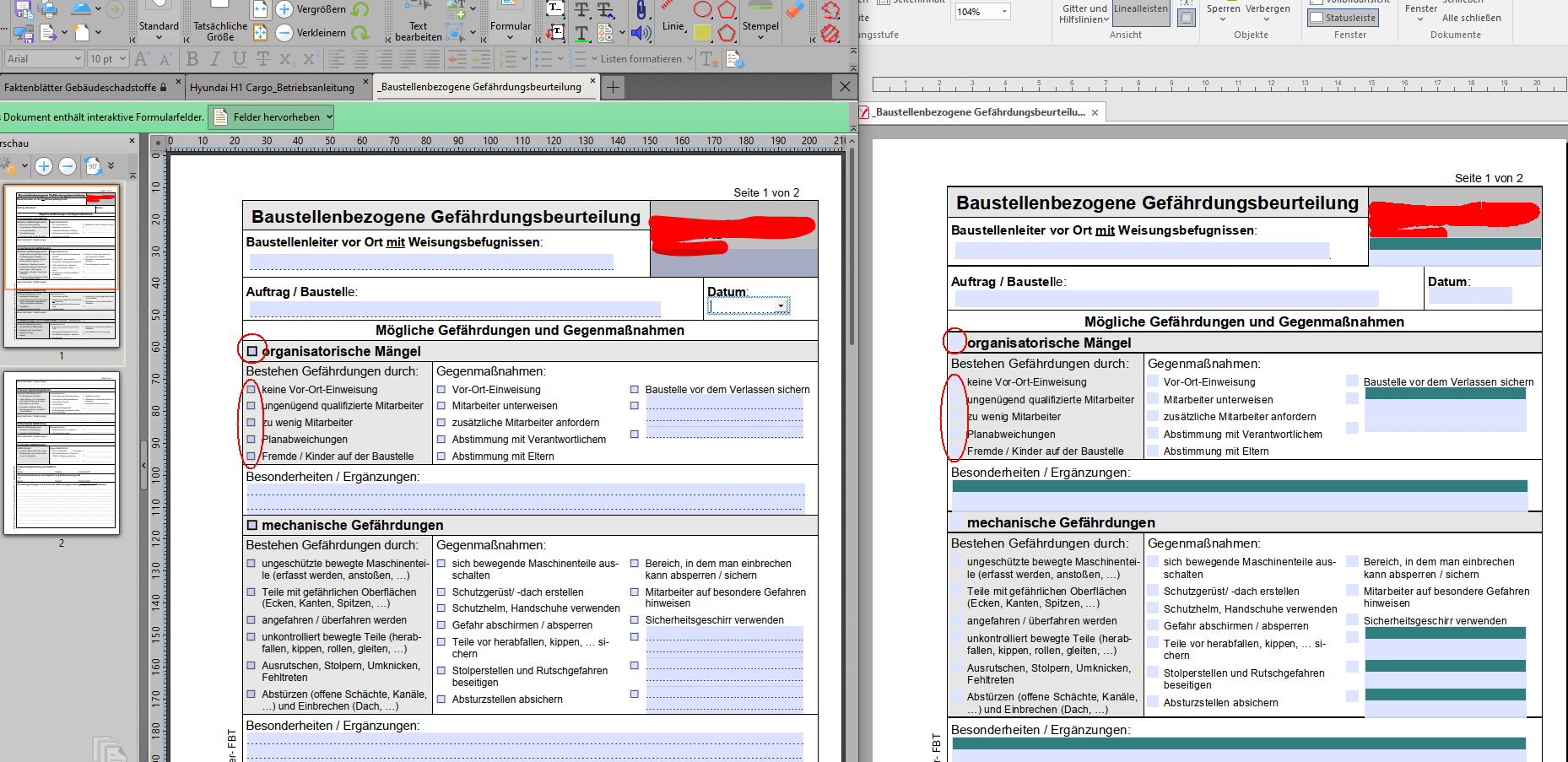Click the Tatsächliche Größe actual size button
This screenshot has width=1568, height=762.
click(x=220, y=21)
